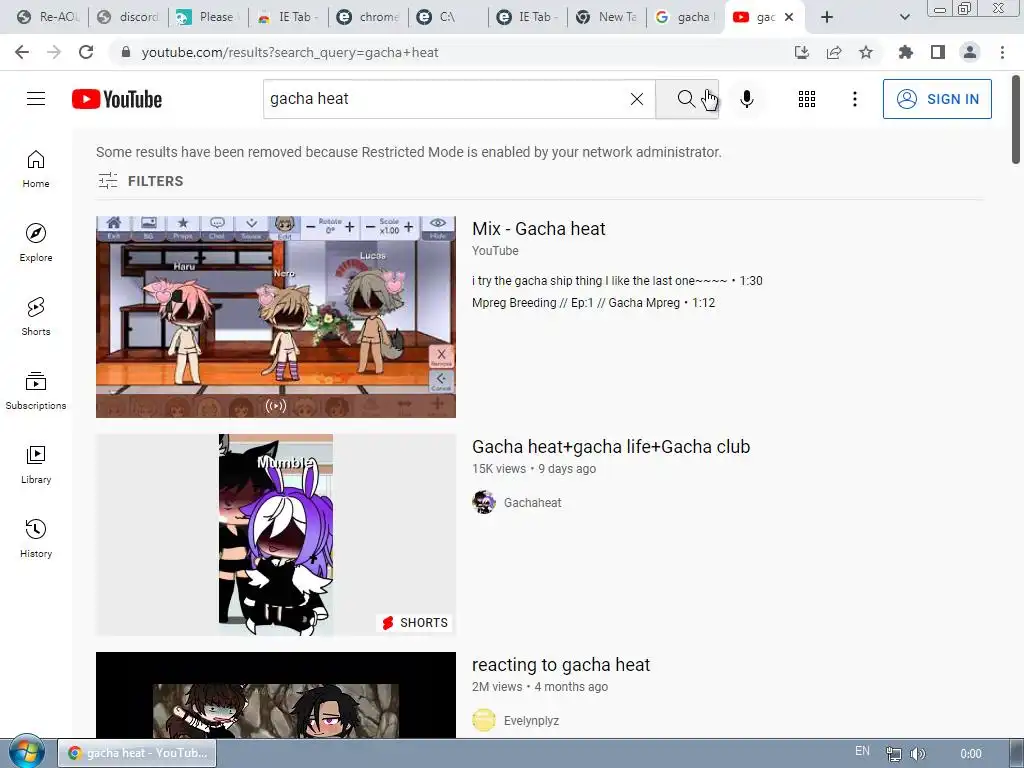1024x768 pixels.
Task: Bookmark this page with the star
Action: click(866, 52)
